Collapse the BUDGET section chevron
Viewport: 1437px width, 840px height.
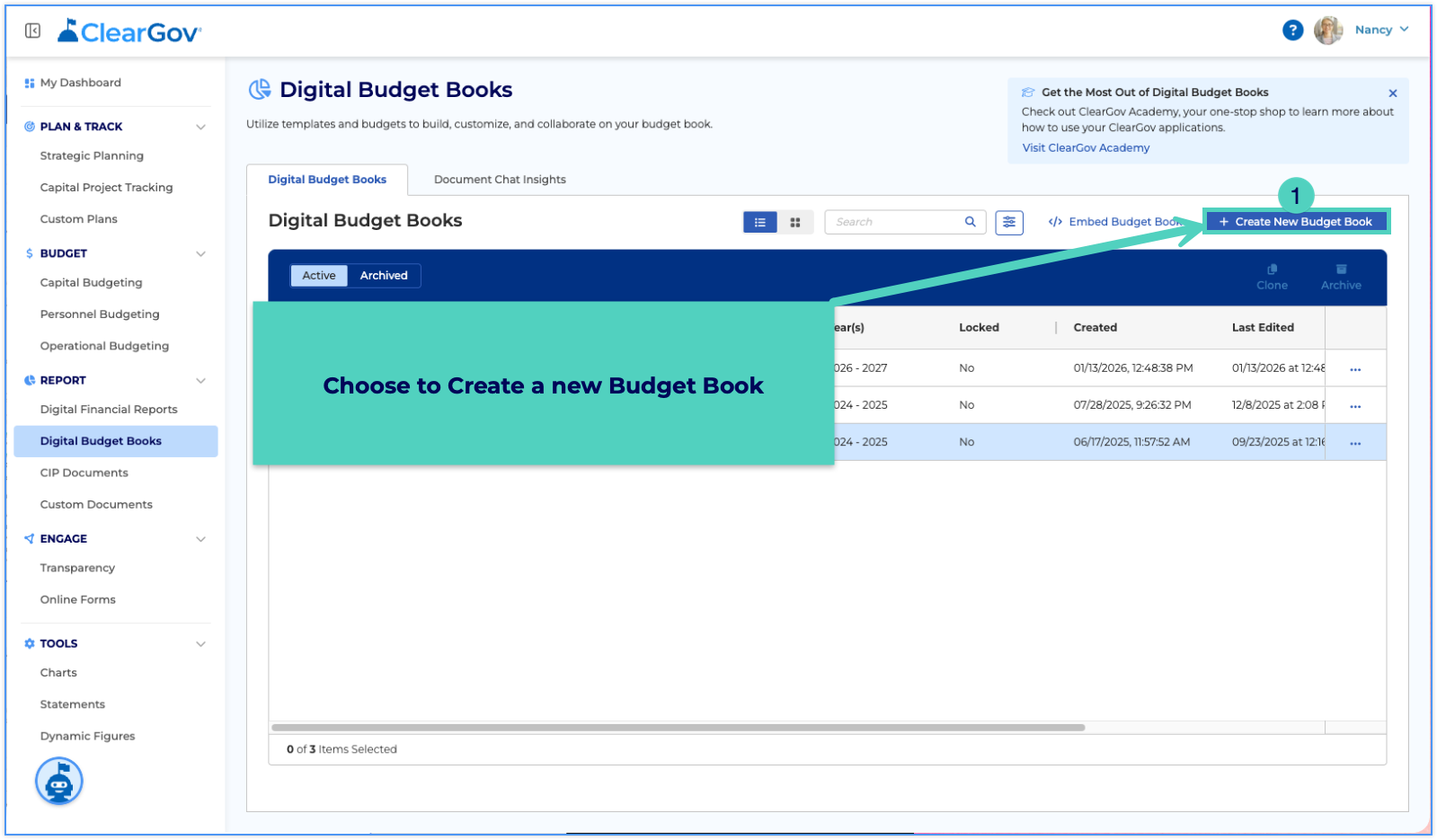[200, 253]
